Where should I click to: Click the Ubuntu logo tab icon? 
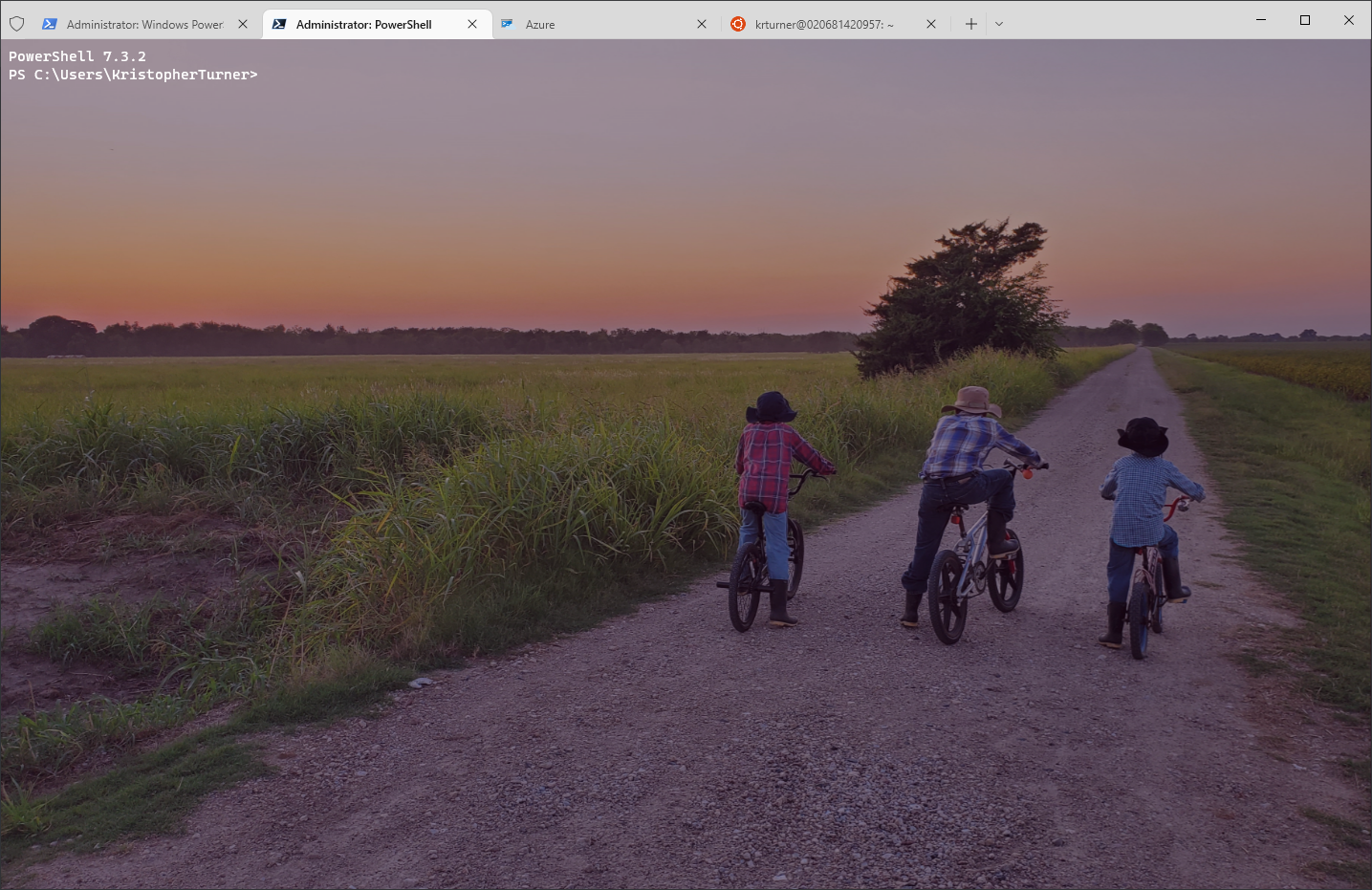click(x=738, y=24)
